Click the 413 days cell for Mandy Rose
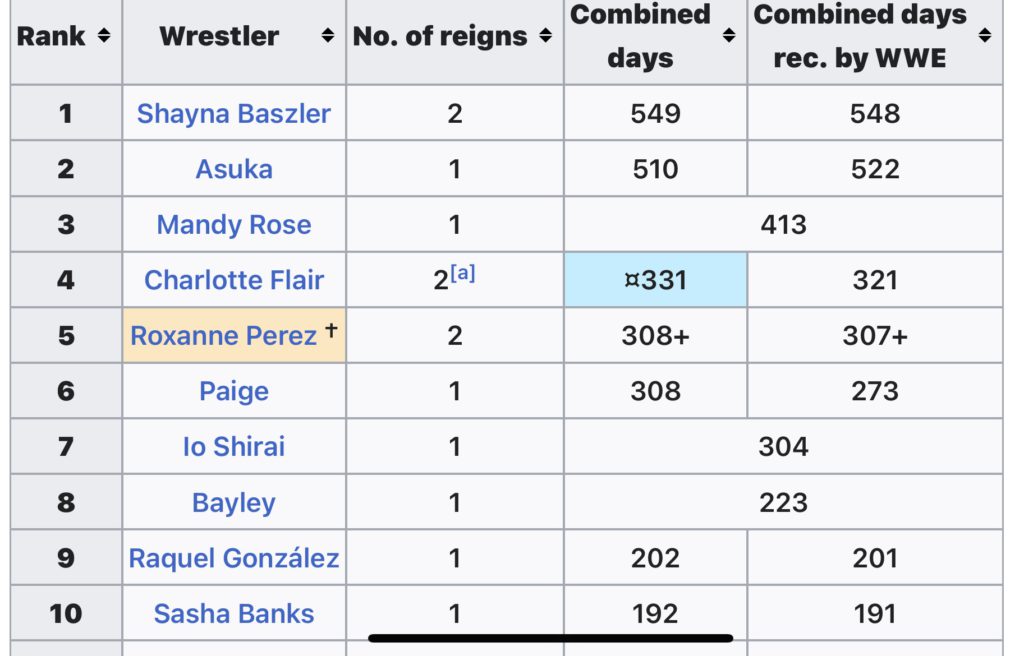1024x656 pixels. [x=783, y=225]
